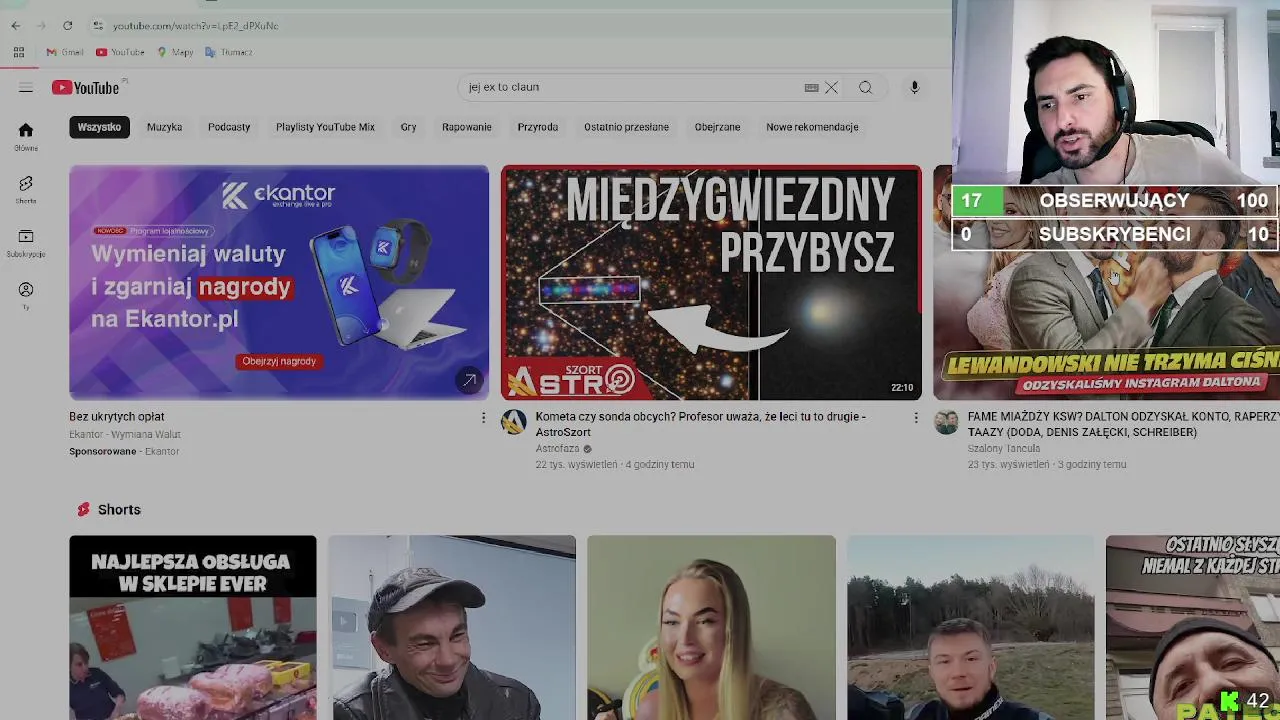This screenshot has width=1280, height=720.
Task: Open the browser apps grid shortcut
Action: point(19,52)
